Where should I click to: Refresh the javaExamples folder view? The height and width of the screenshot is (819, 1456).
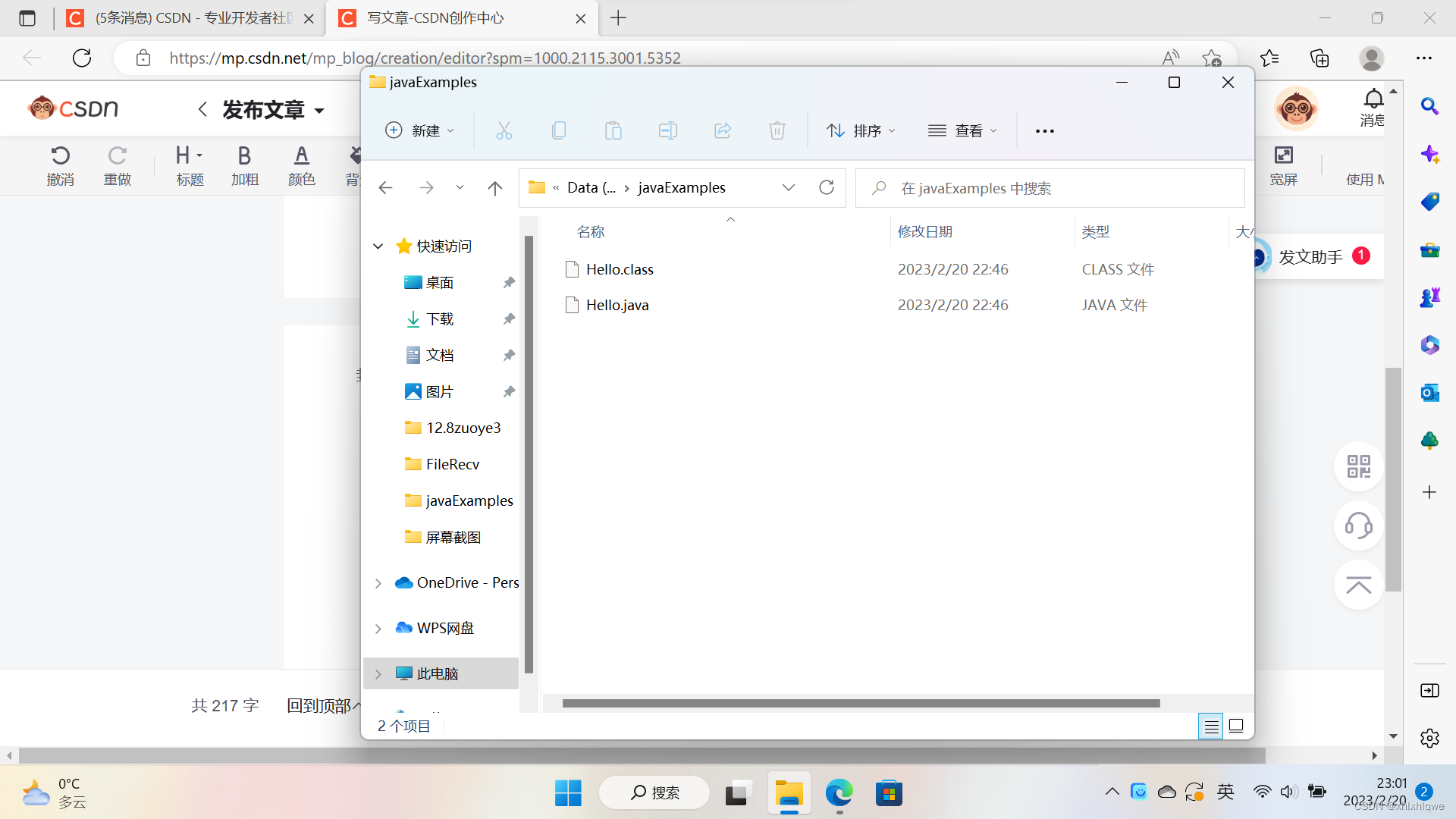827,187
